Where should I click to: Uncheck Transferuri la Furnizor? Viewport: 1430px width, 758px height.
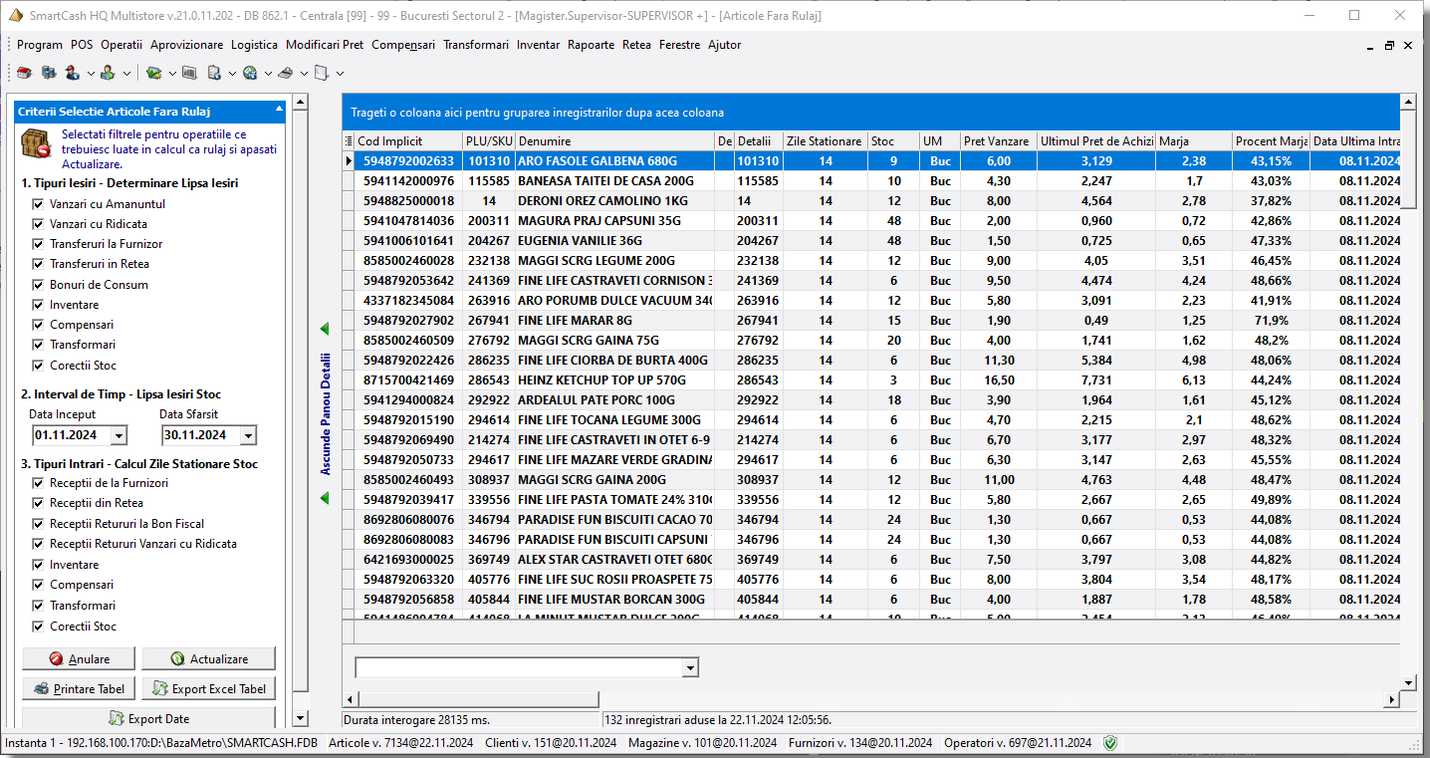(x=38, y=244)
